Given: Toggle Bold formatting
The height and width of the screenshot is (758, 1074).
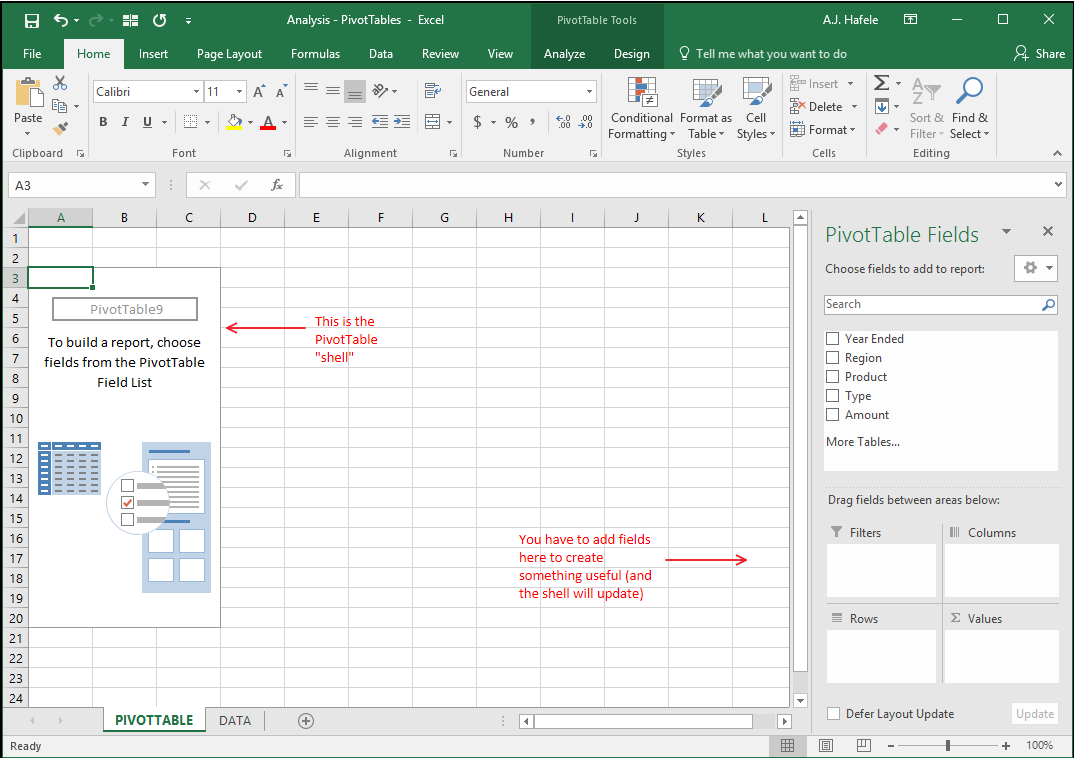Looking at the screenshot, I should click(103, 122).
